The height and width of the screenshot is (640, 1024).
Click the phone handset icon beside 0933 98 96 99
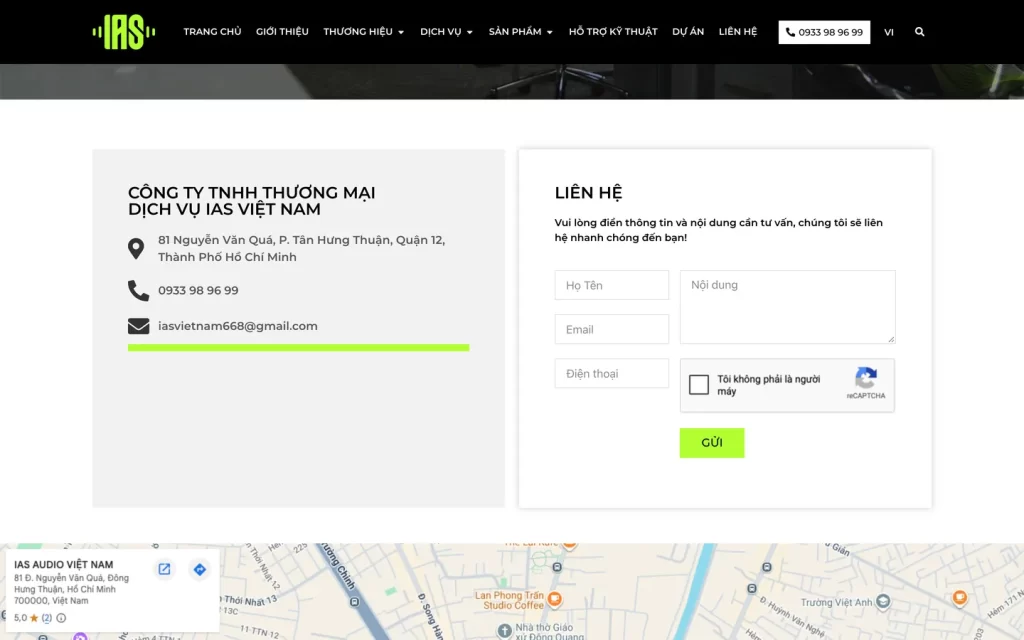point(138,290)
